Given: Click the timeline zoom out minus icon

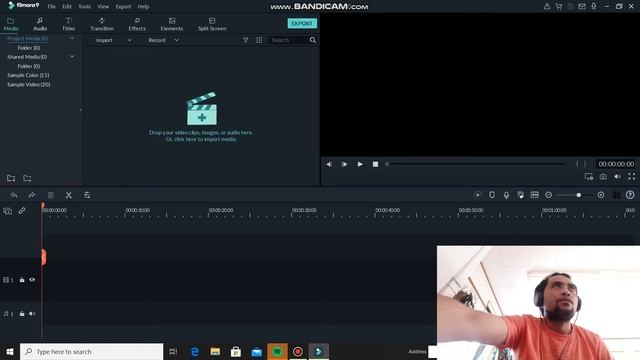Looking at the screenshot, I should pos(549,195).
